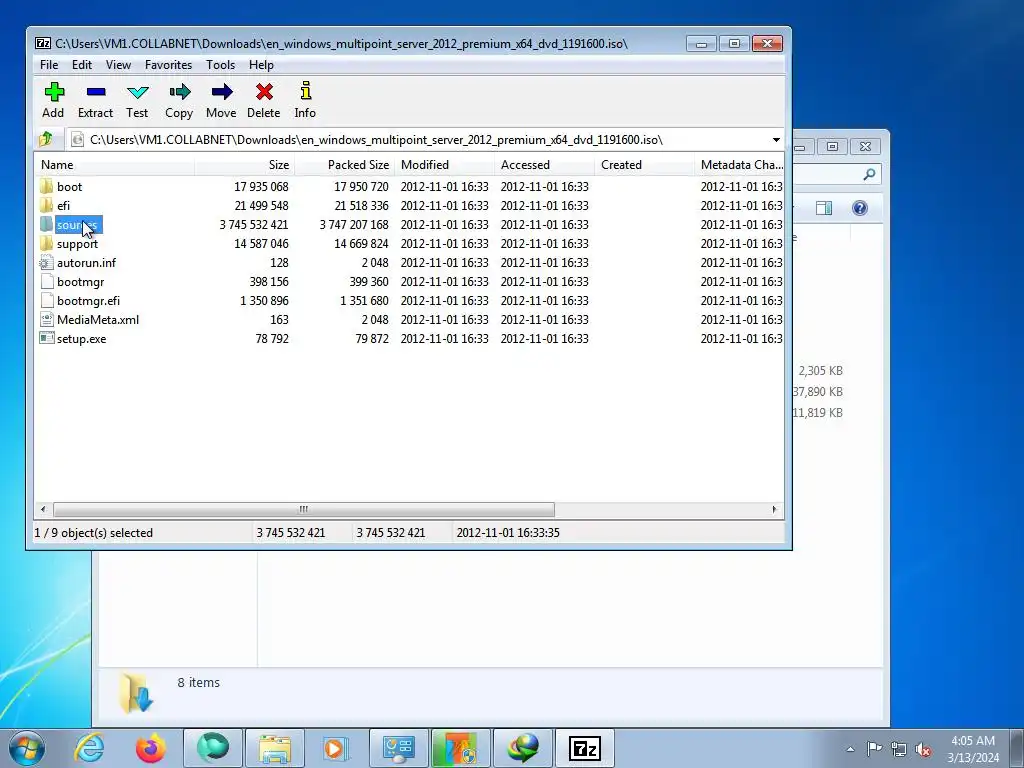This screenshot has height=768, width=1024.
Task: Sort by the Packed Size column header
Action: pyautogui.click(x=345, y=165)
